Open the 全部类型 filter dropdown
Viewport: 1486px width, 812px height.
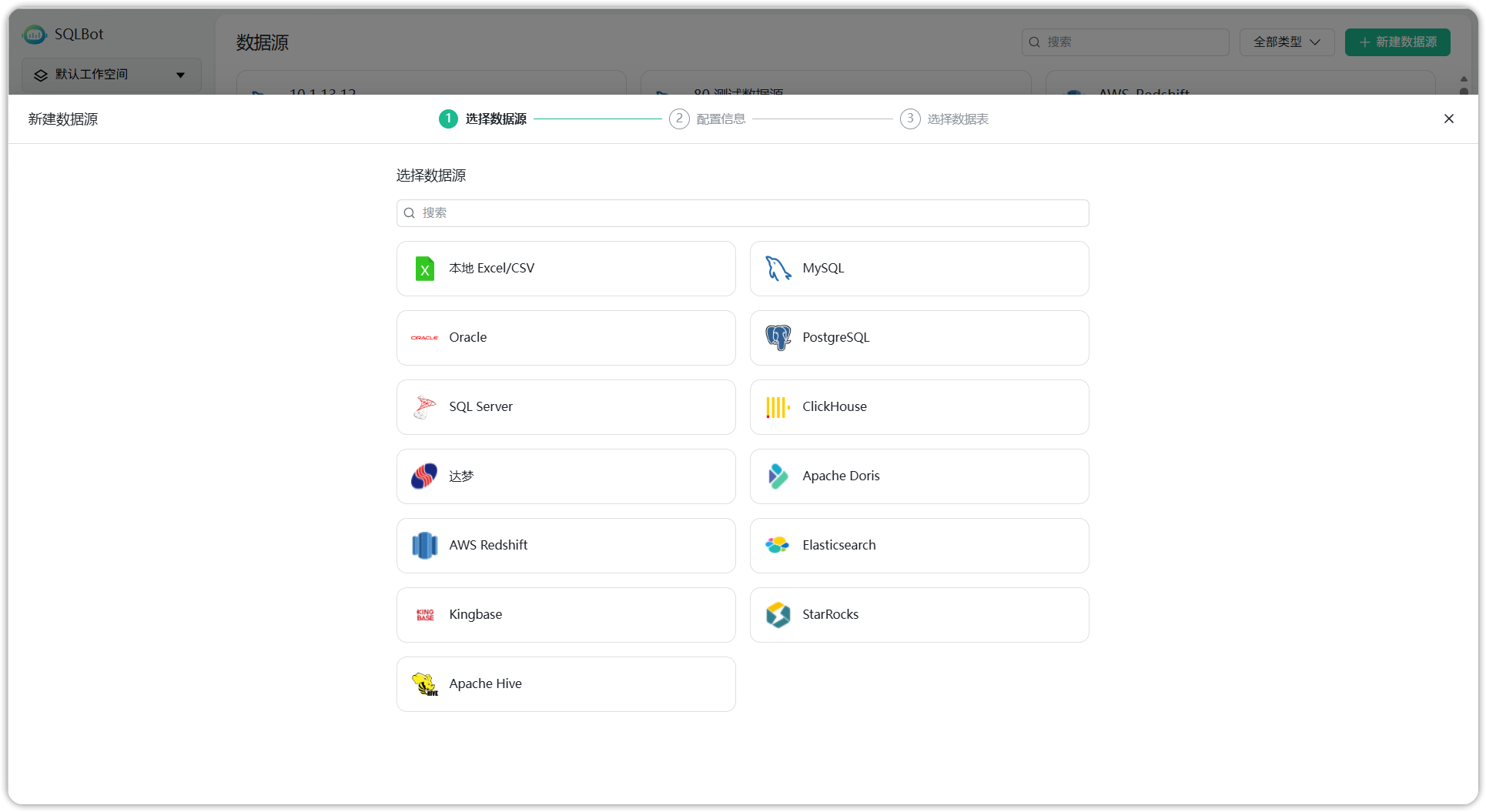point(1287,42)
